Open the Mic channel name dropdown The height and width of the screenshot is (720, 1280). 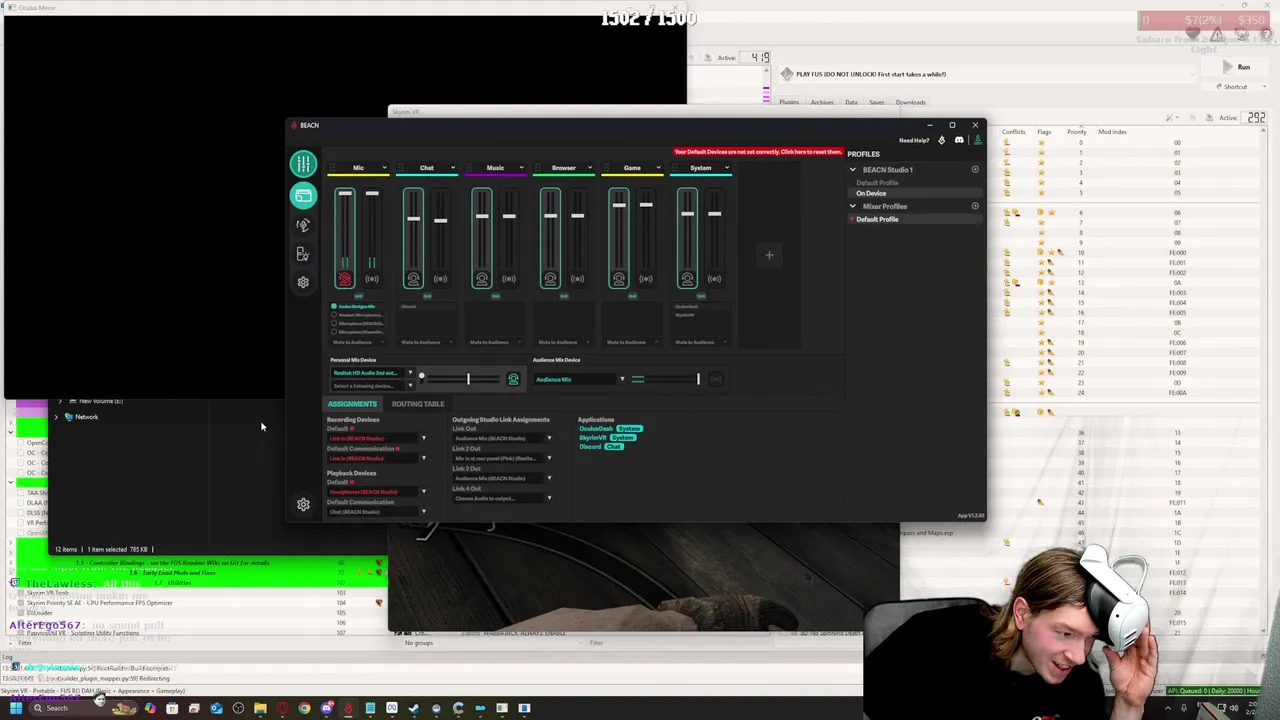pos(384,168)
